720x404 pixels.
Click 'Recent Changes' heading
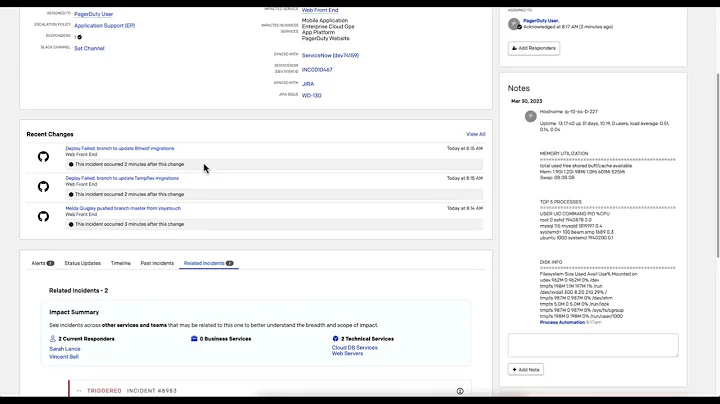50,134
